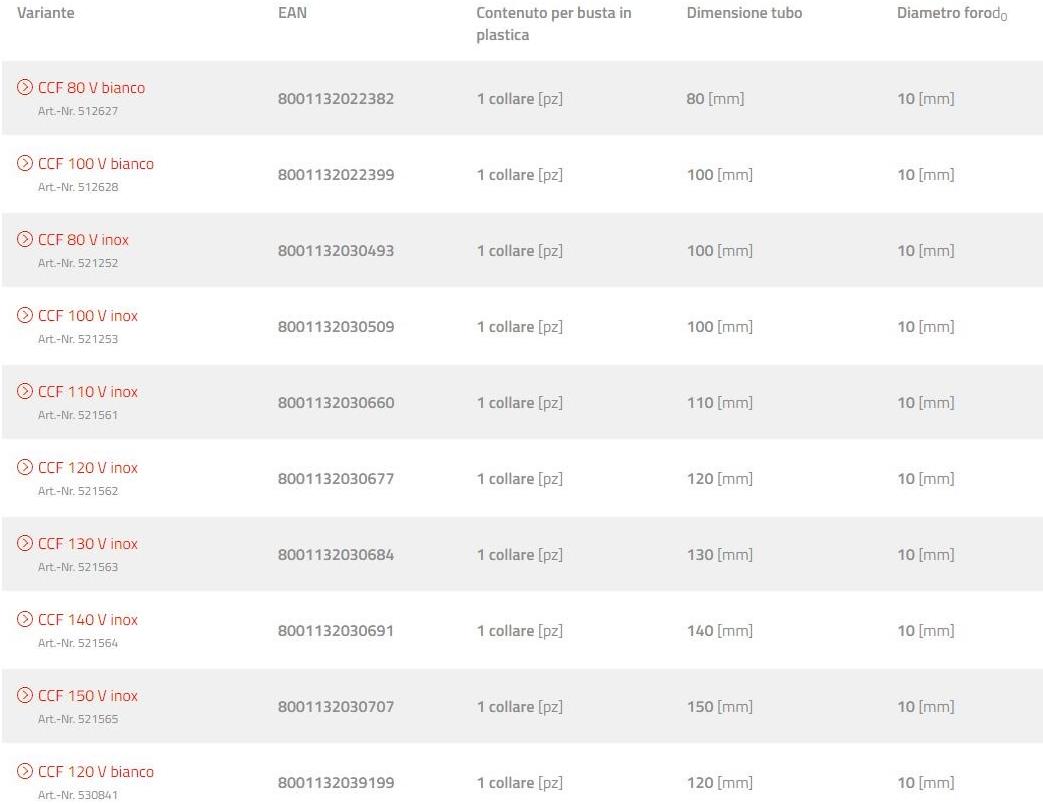Image resolution: width=1043 pixels, height=804 pixels.
Task: Click the circled arrow icon next to CCF 120 V inox
Action: pyautogui.click(x=25, y=468)
